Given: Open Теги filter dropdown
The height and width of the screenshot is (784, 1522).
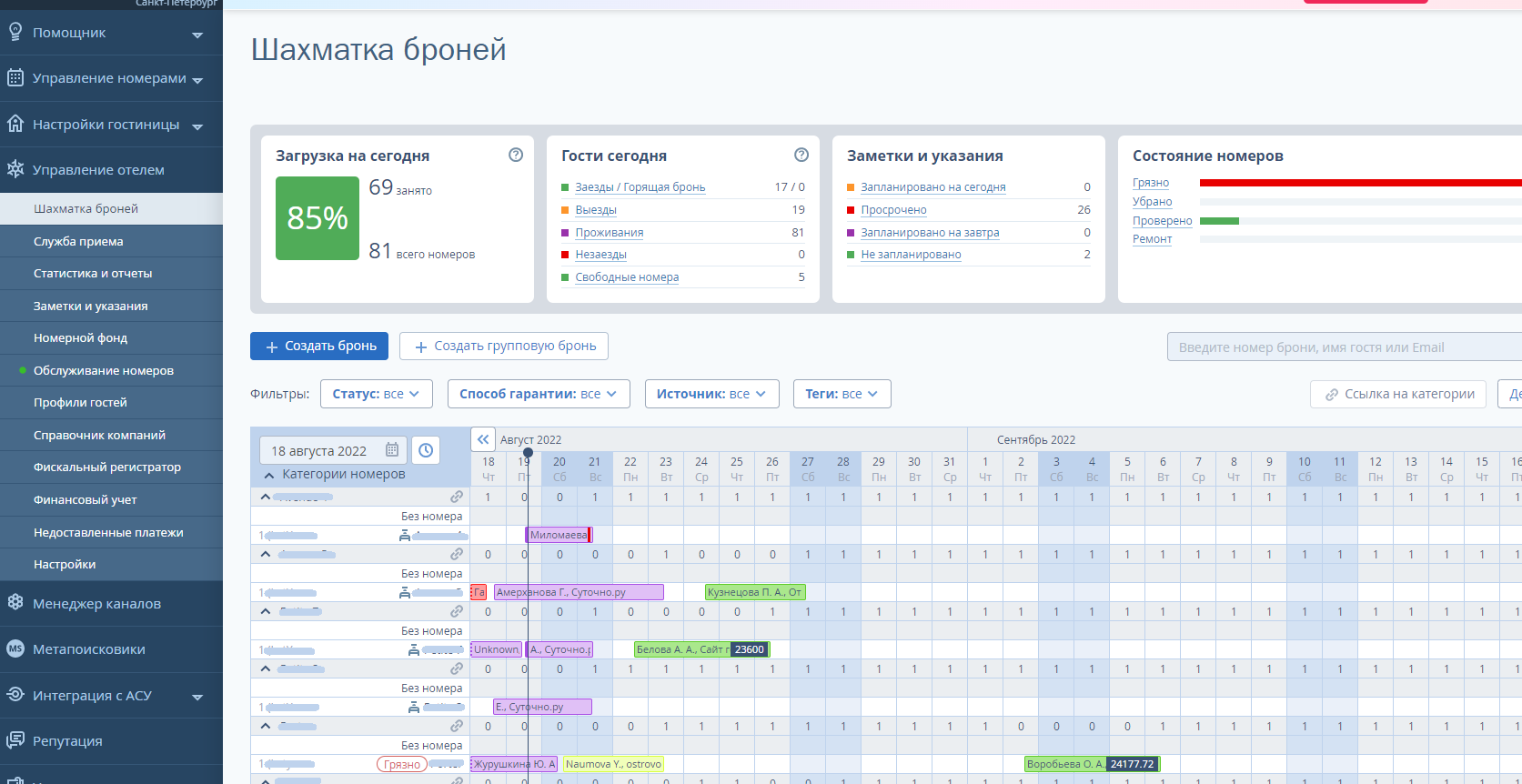Looking at the screenshot, I should click(x=842, y=394).
